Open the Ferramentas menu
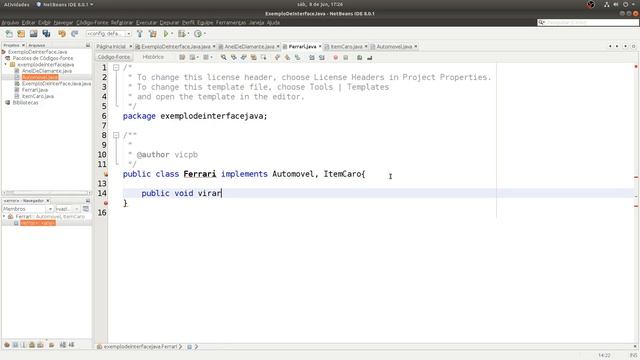The height and width of the screenshot is (360, 640). [x=231, y=22]
